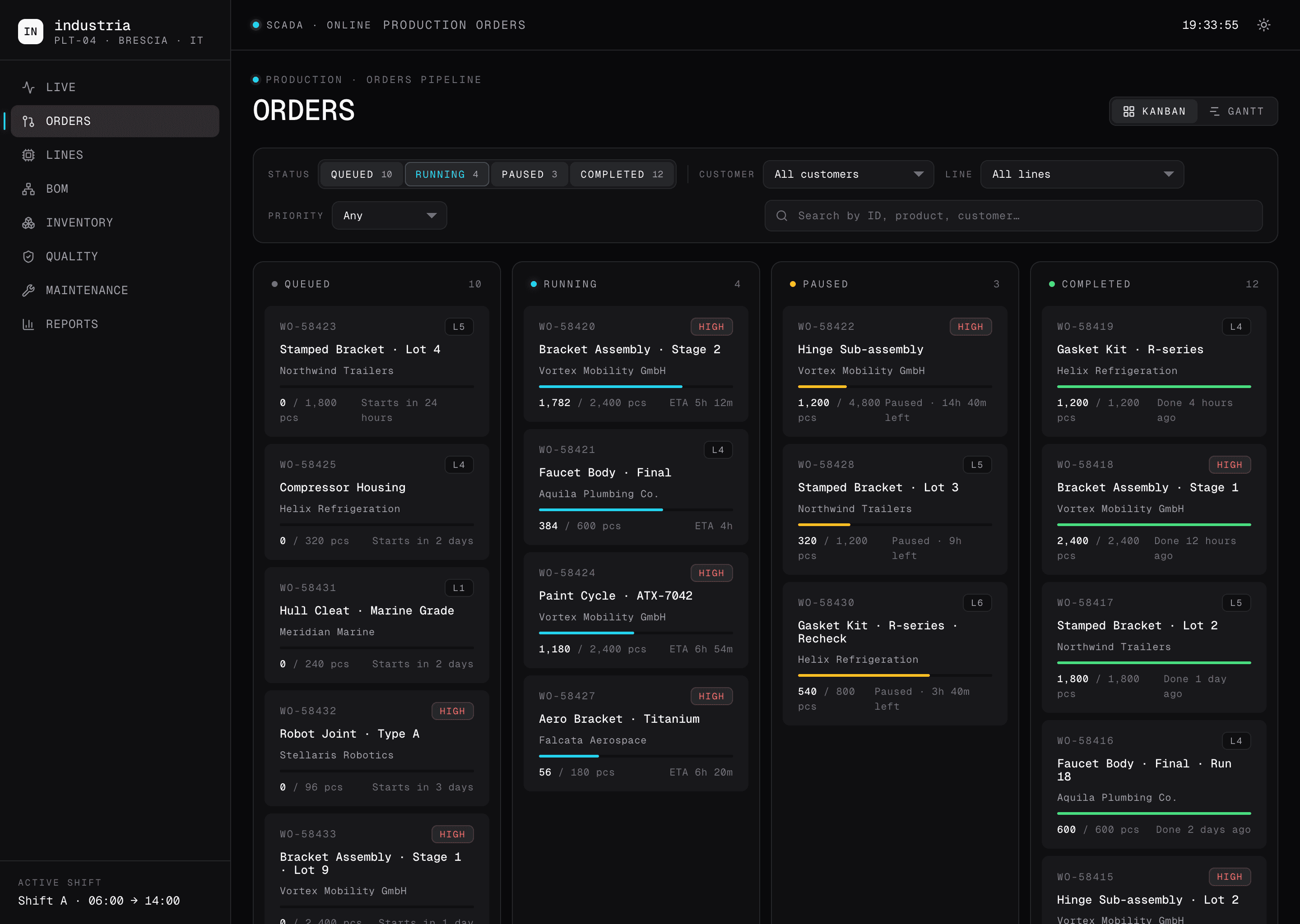Screen dimensions: 1300x924
Task: Click the Live activity pulse icon
Action: pos(28,87)
